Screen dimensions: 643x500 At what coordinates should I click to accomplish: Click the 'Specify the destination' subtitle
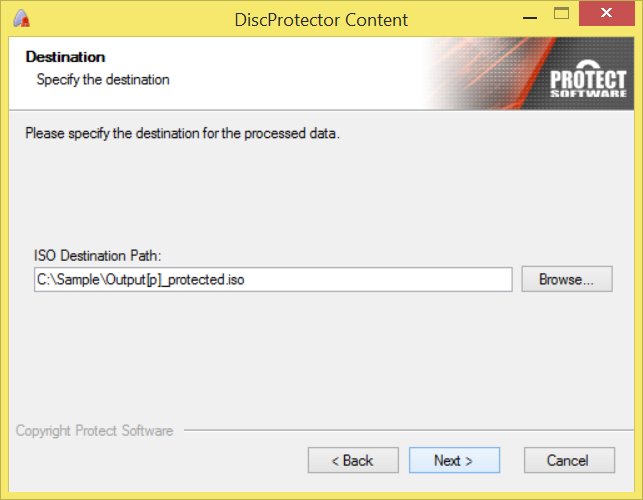click(x=103, y=80)
